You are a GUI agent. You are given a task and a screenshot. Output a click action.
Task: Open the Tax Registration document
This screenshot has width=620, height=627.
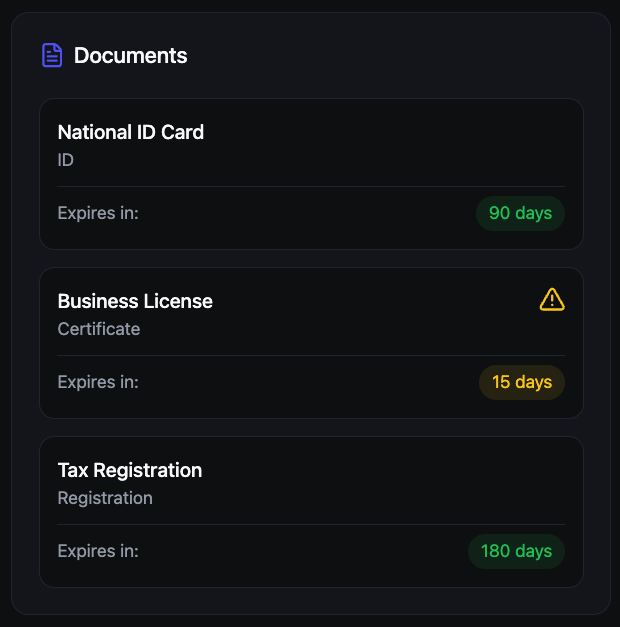[x=130, y=470]
